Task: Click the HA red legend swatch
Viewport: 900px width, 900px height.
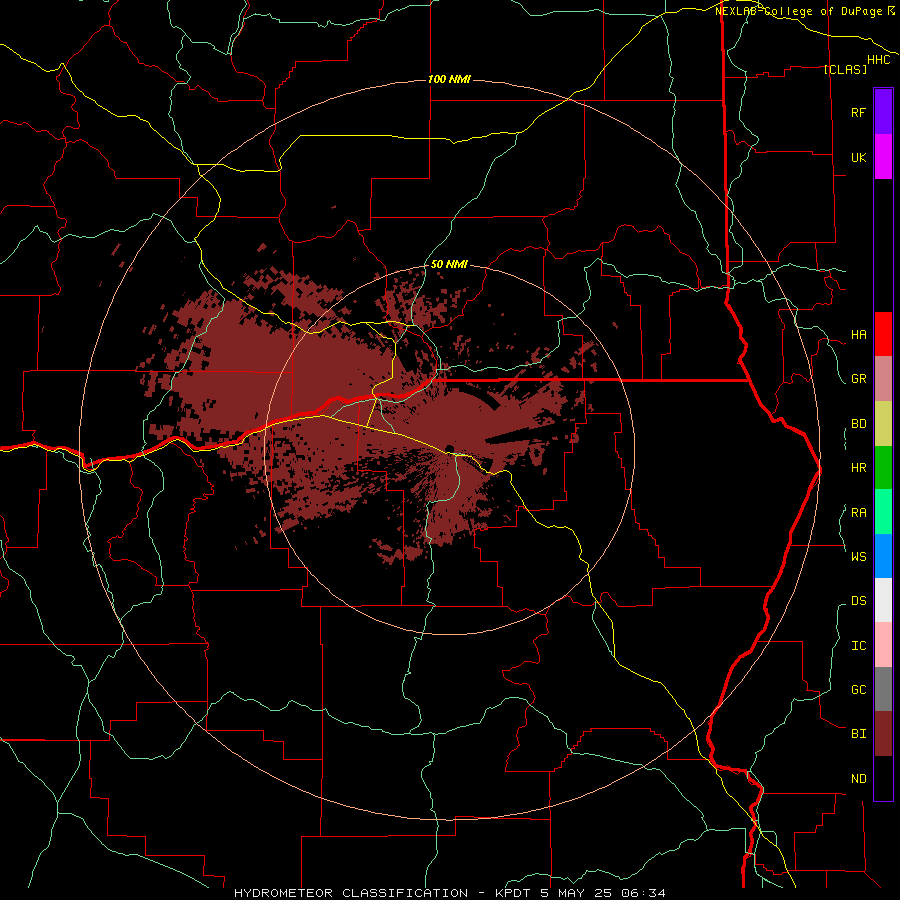Action: coord(883,334)
